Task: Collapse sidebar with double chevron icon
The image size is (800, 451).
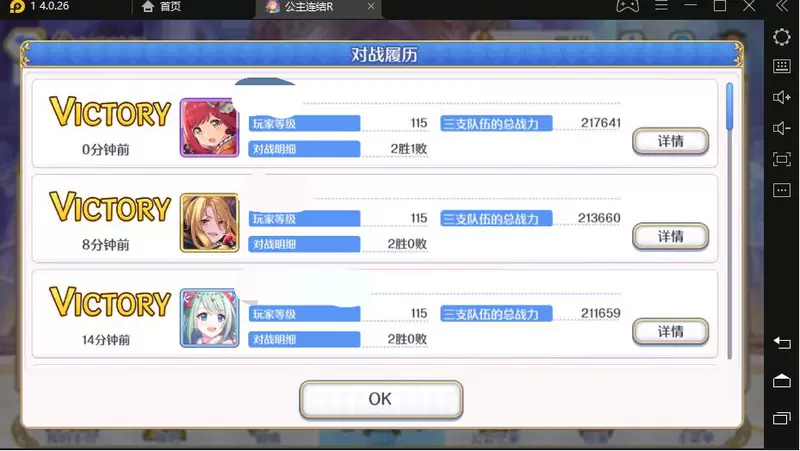Action: [781, 6]
